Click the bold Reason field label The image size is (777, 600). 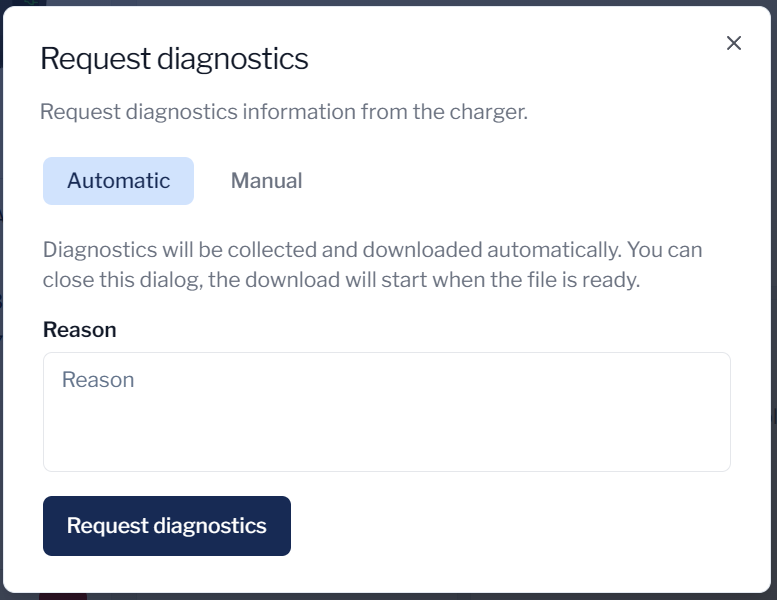80,330
